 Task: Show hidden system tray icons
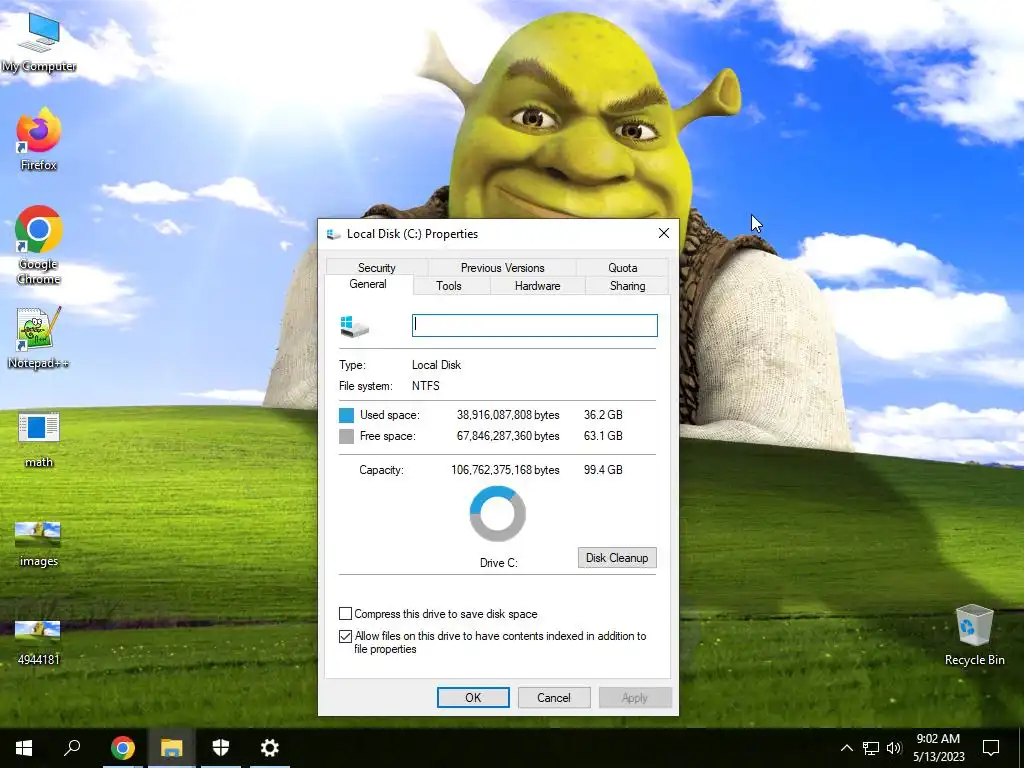(846, 748)
